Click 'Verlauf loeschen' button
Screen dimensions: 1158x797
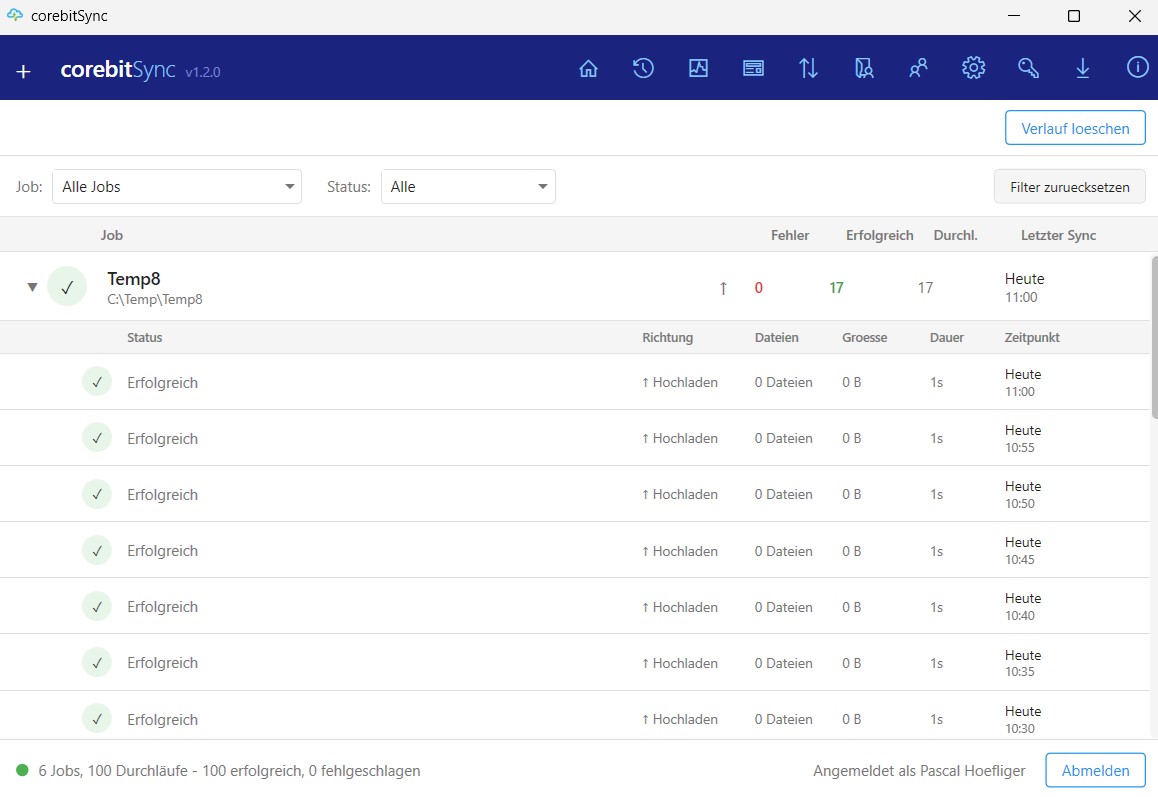tap(1075, 128)
